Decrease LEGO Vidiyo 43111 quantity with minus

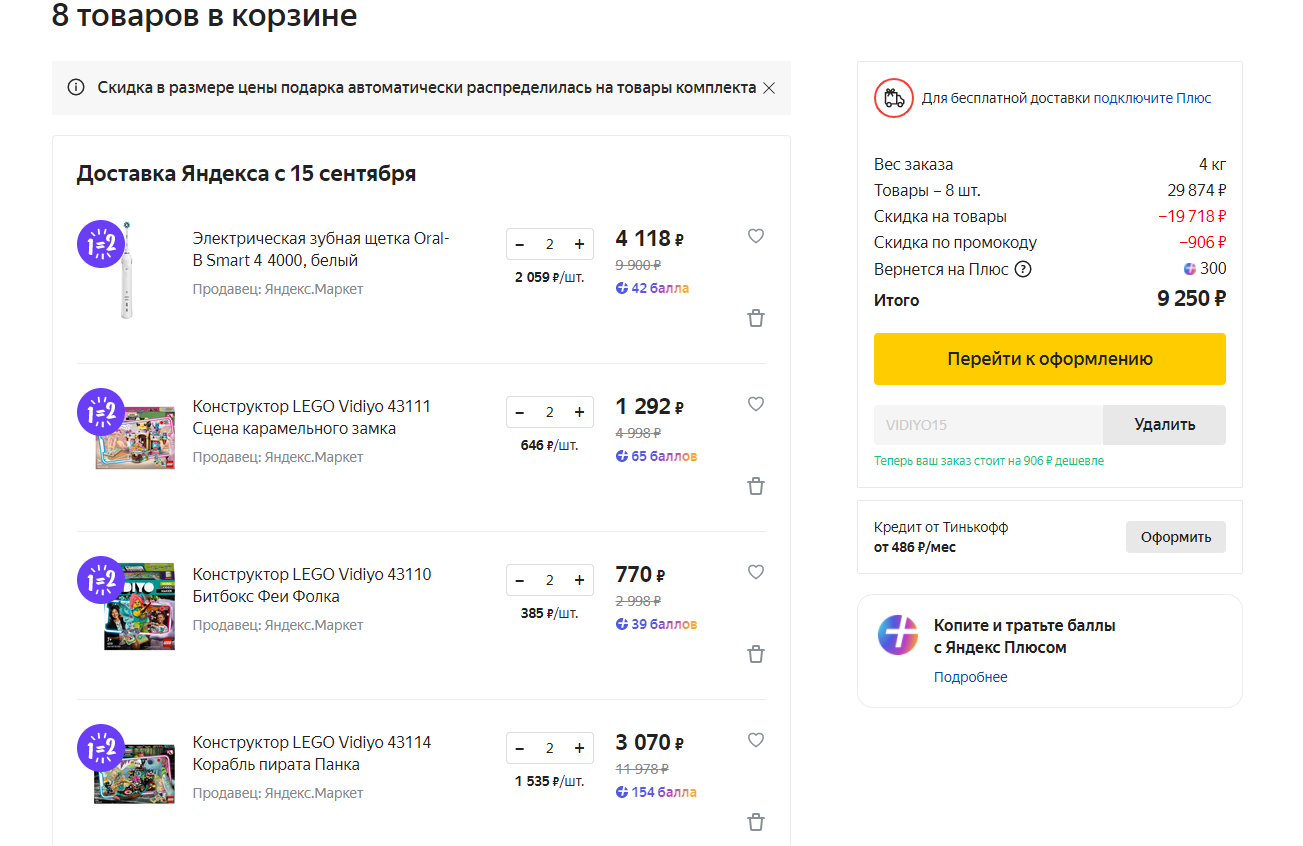(520, 412)
